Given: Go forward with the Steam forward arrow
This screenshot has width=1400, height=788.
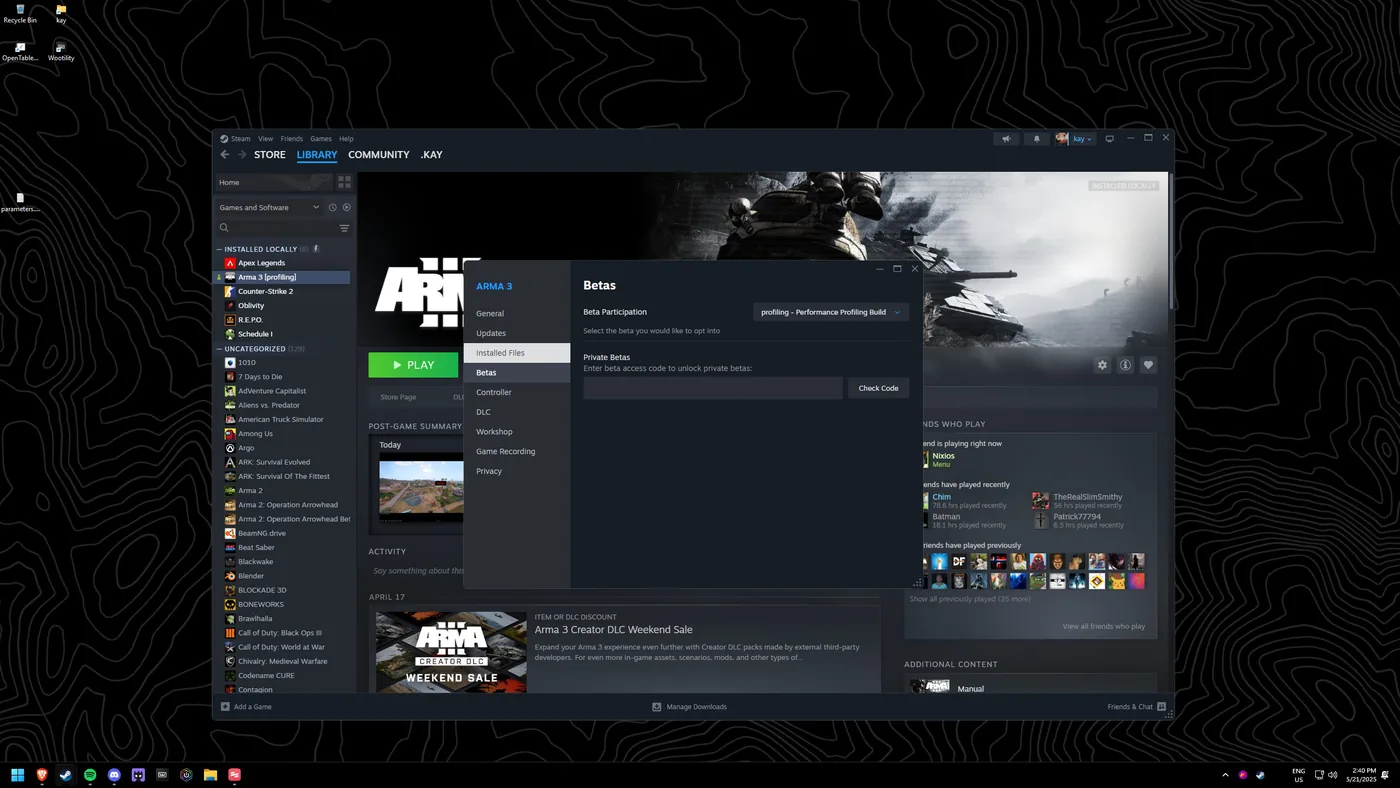Looking at the screenshot, I should tap(242, 155).
